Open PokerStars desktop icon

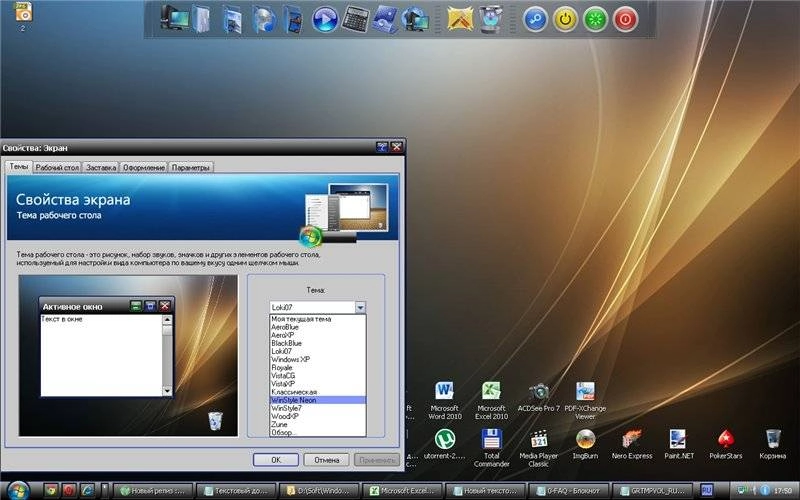[726, 444]
